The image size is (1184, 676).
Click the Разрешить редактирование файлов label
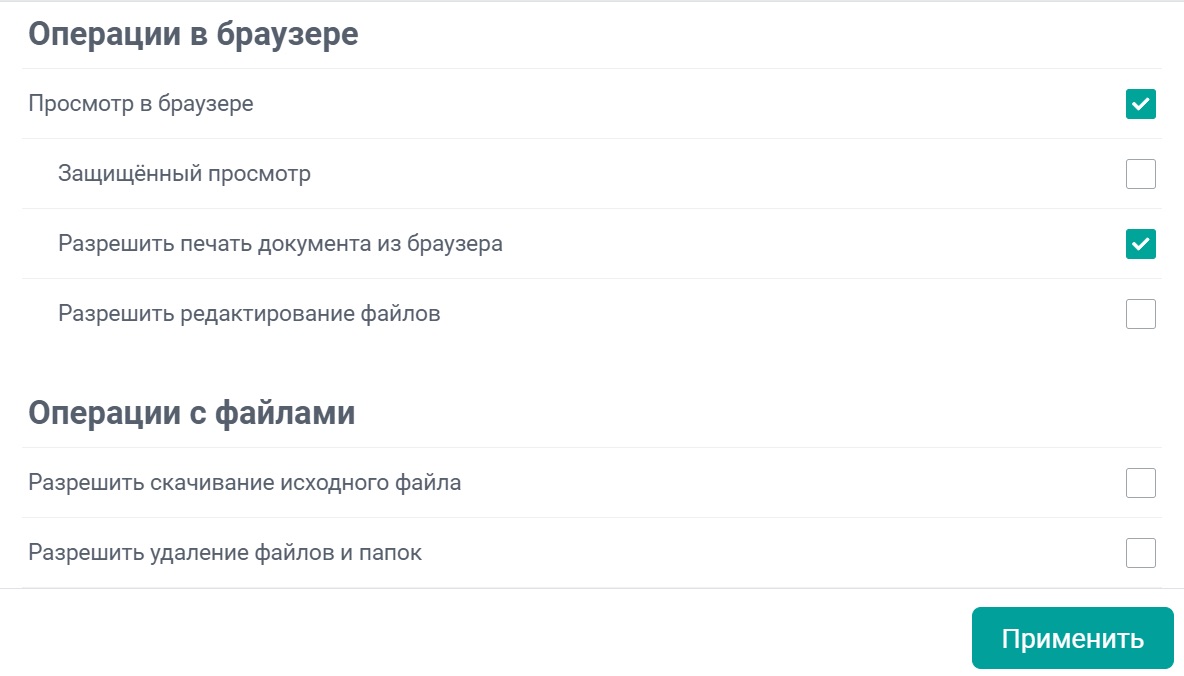coord(249,314)
